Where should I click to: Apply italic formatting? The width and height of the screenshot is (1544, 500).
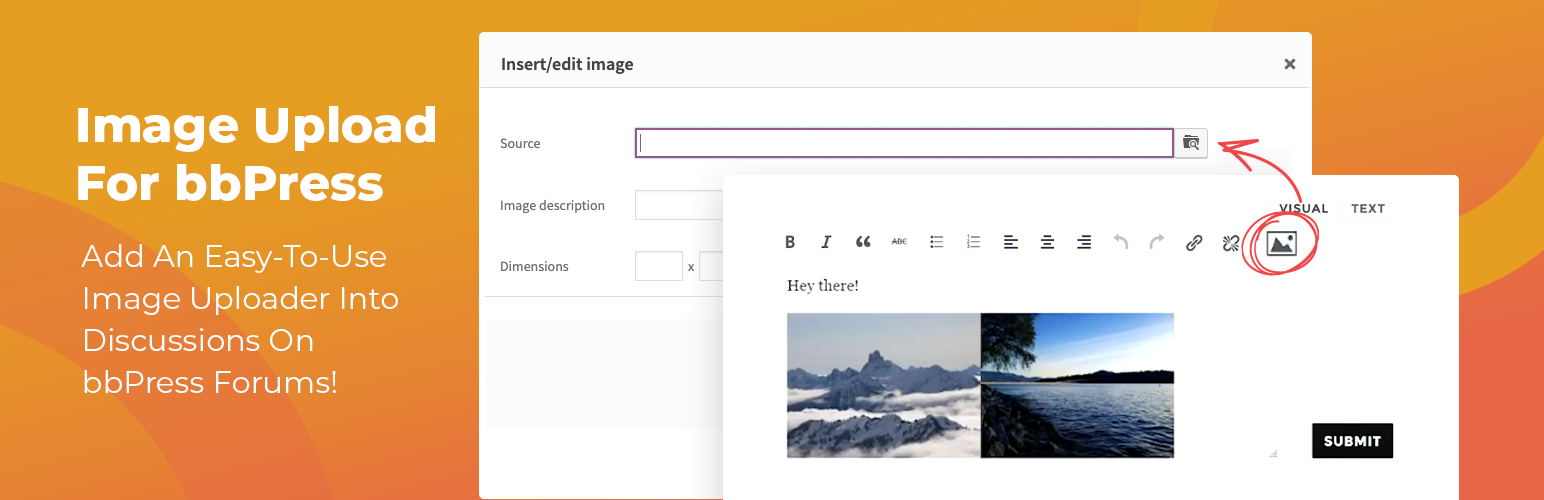(826, 242)
